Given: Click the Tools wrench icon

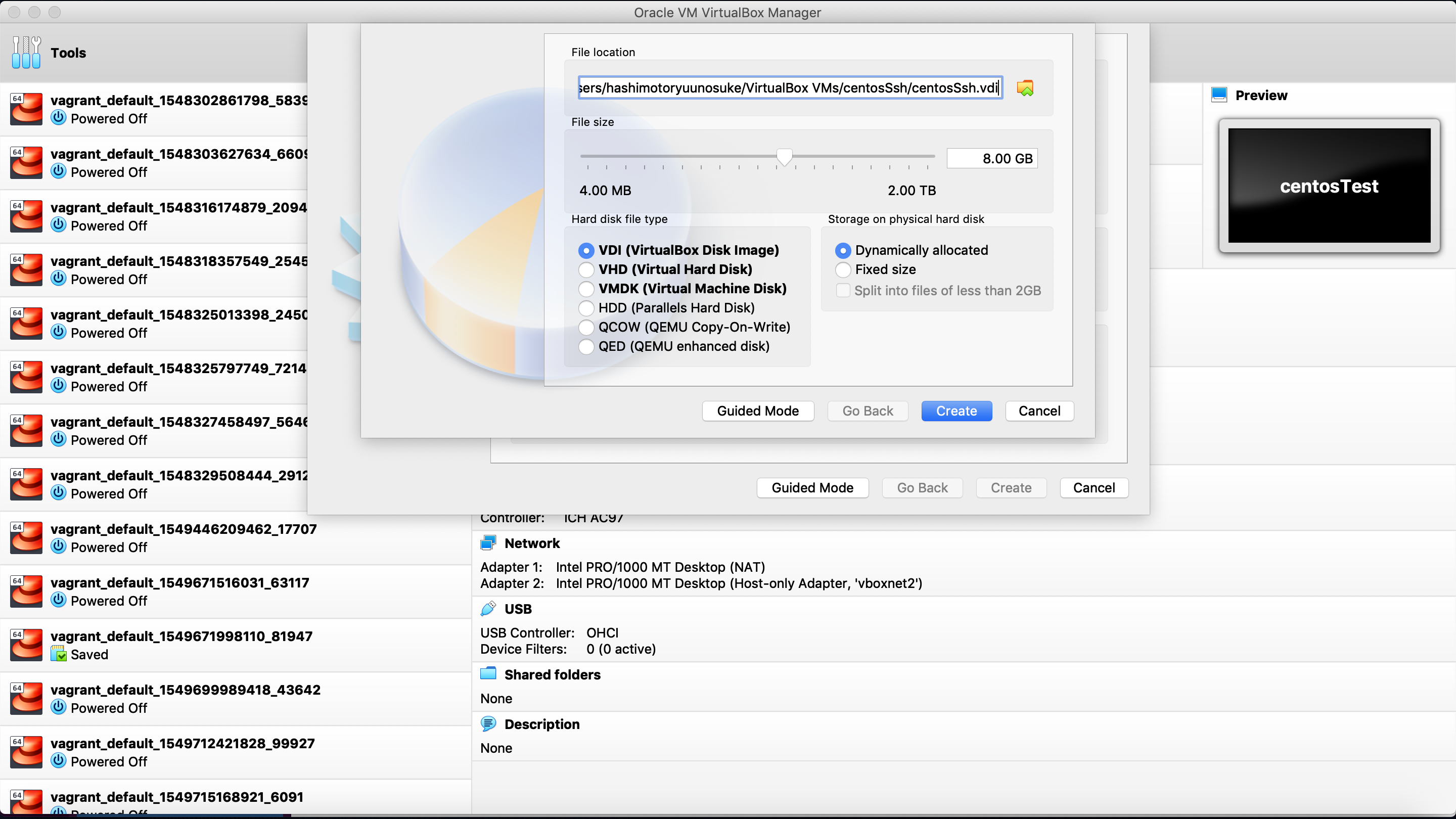Looking at the screenshot, I should (x=26, y=53).
